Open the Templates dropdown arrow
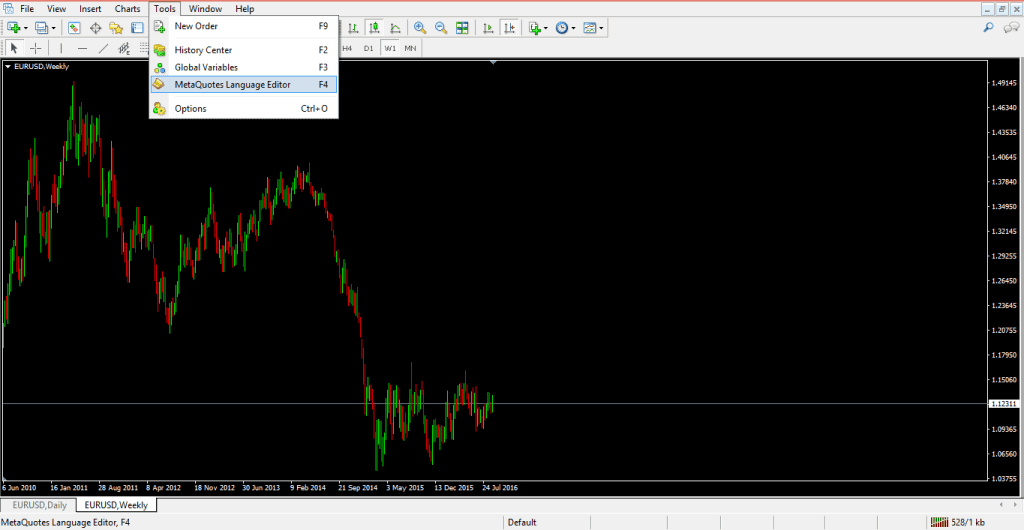The height and width of the screenshot is (530, 1024). click(x=601, y=28)
